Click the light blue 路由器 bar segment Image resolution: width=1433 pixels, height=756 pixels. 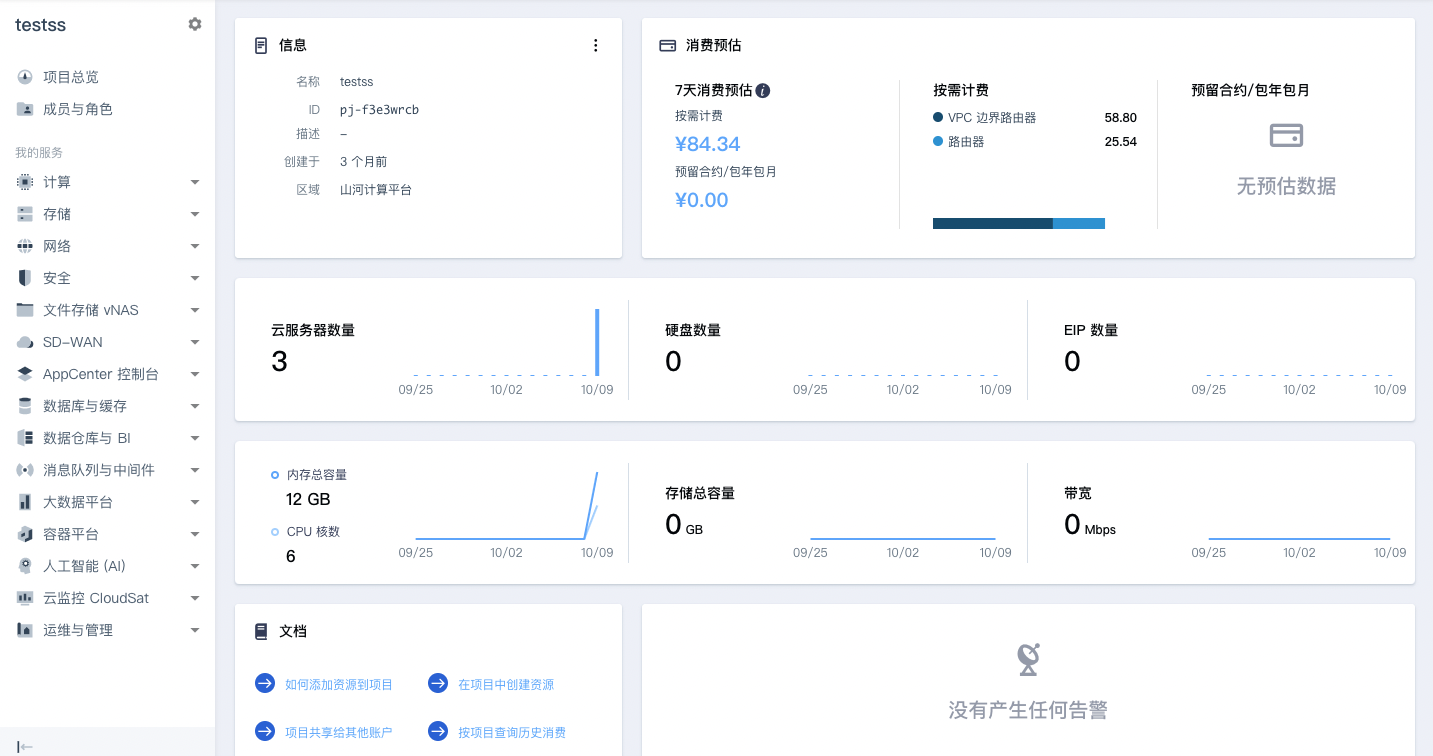click(x=1079, y=223)
